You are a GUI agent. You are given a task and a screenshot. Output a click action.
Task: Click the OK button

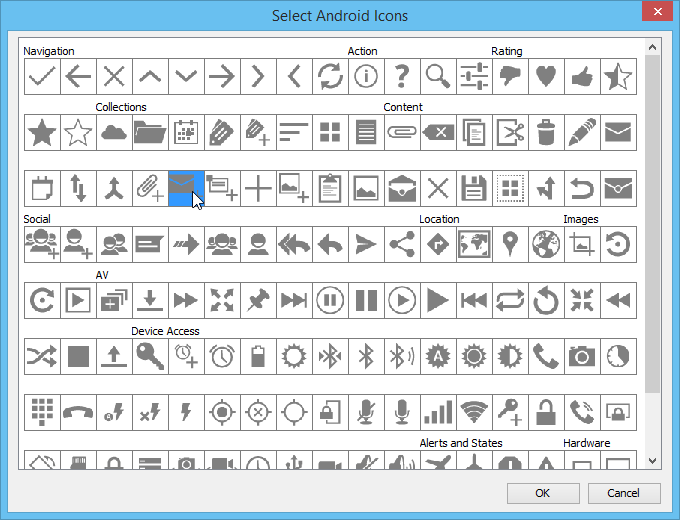click(543, 493)
